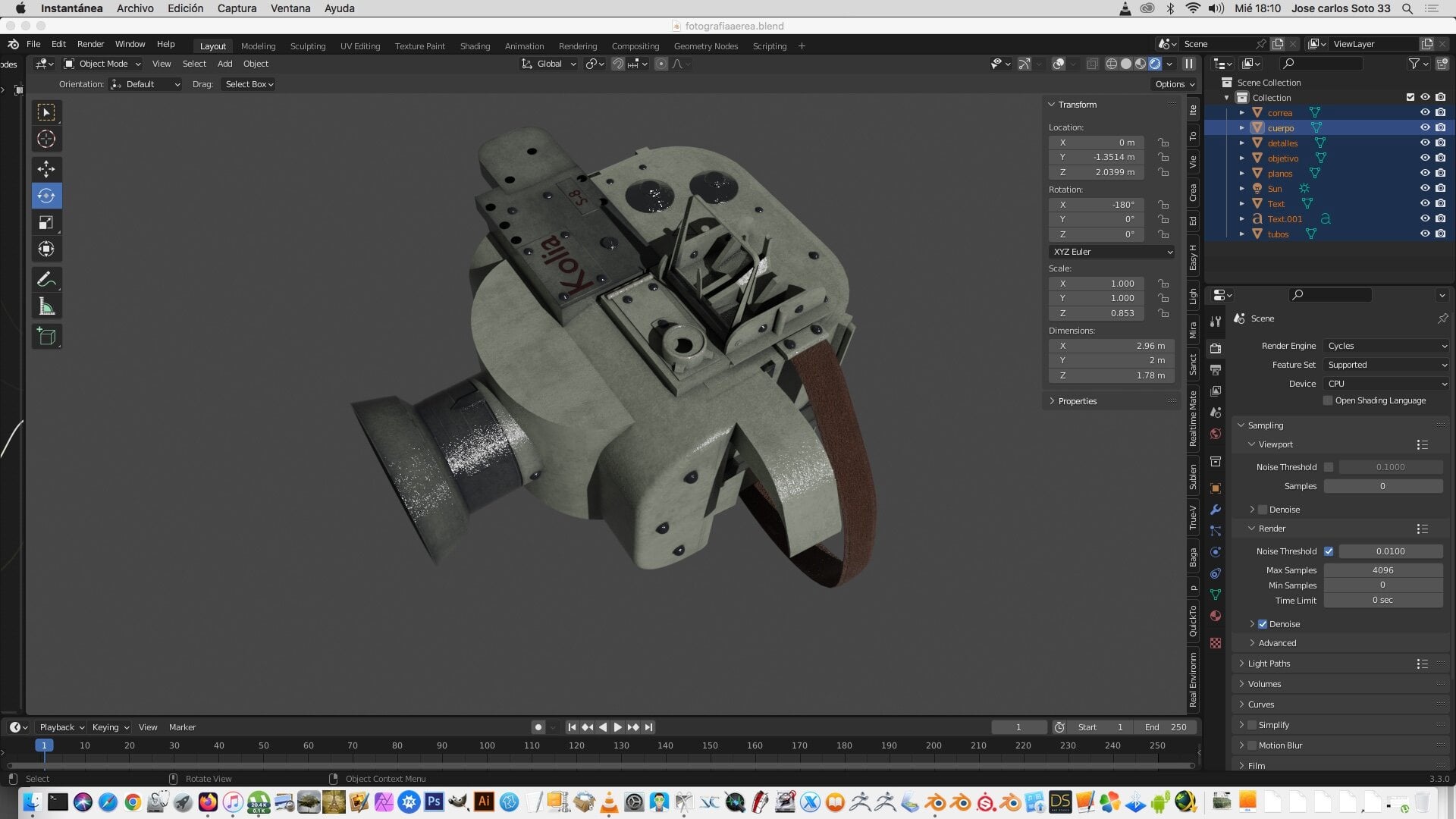
Task: Open the Feature Set dropdown
Action: pos(1386,365)
